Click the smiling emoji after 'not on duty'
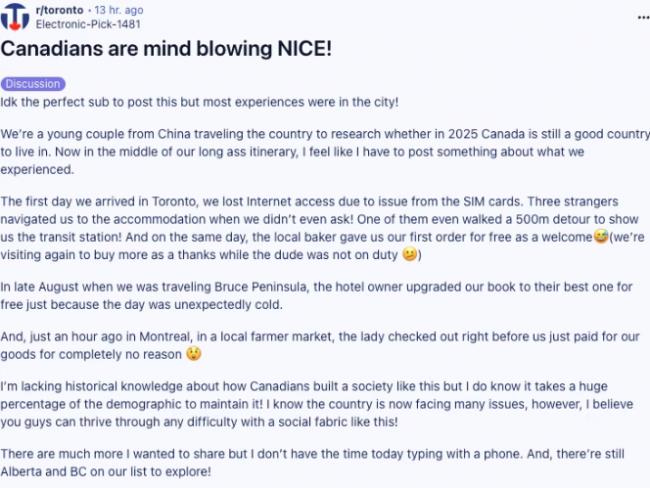Screen dimensions: 650x488 click(x=410, y=254)
